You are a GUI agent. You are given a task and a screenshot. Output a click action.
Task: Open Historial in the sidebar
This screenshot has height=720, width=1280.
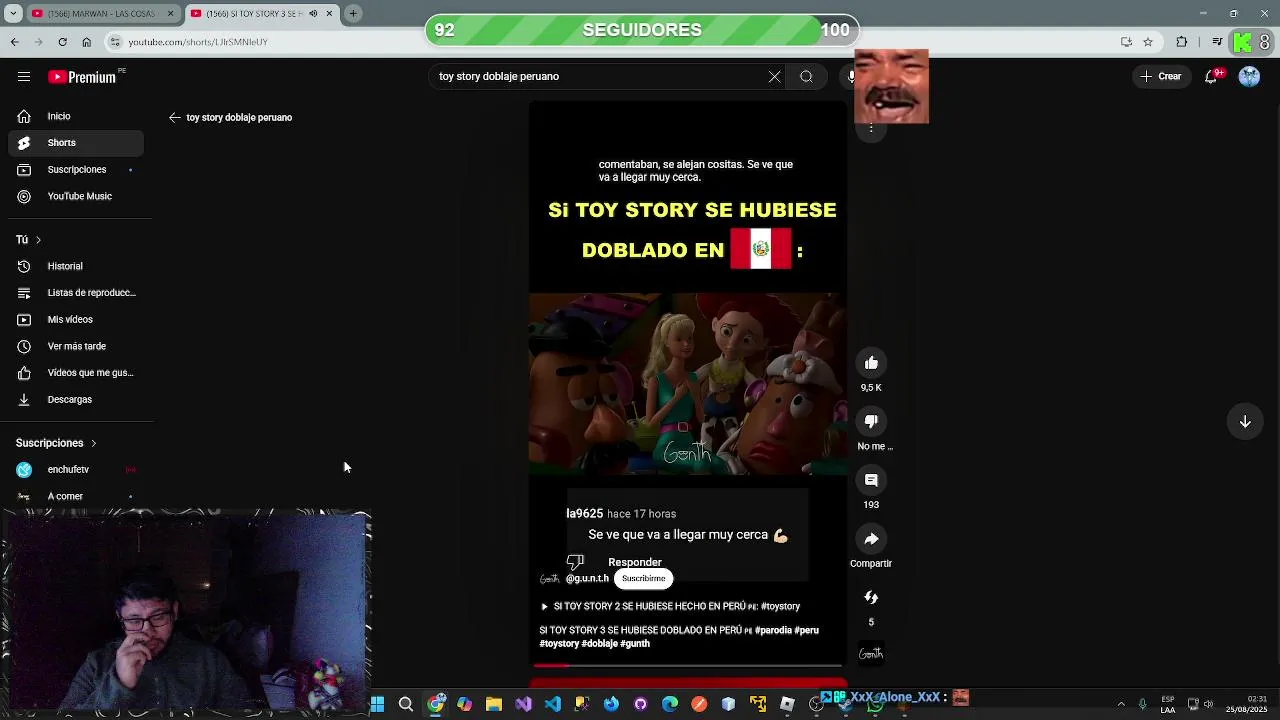coord(76,266)
